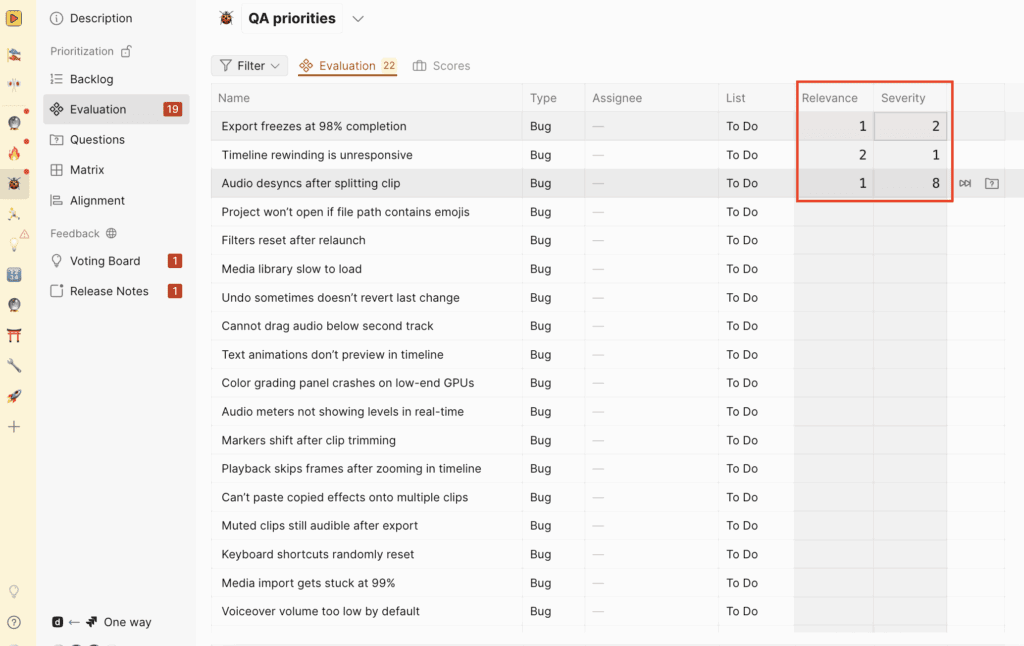Open the Voting Board
The image size is (1024, 646).
coord(105,260)
